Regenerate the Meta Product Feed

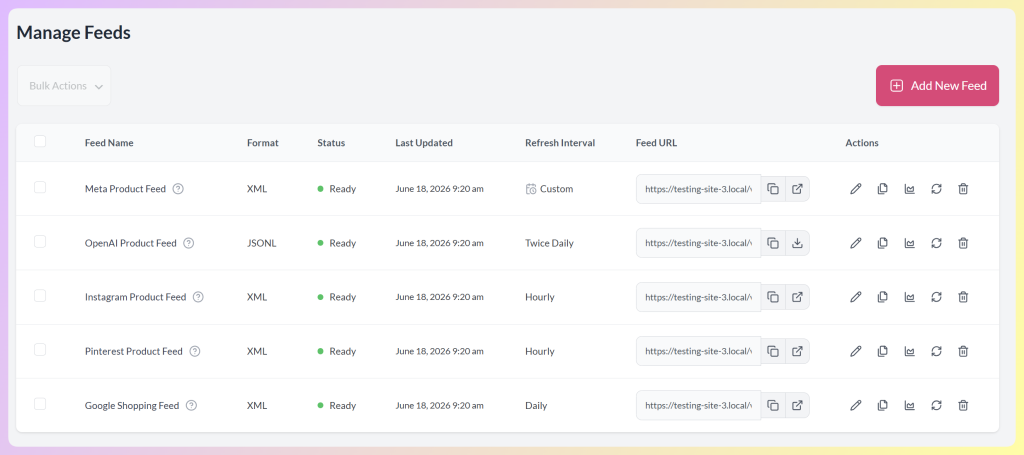tap(936, 189)
